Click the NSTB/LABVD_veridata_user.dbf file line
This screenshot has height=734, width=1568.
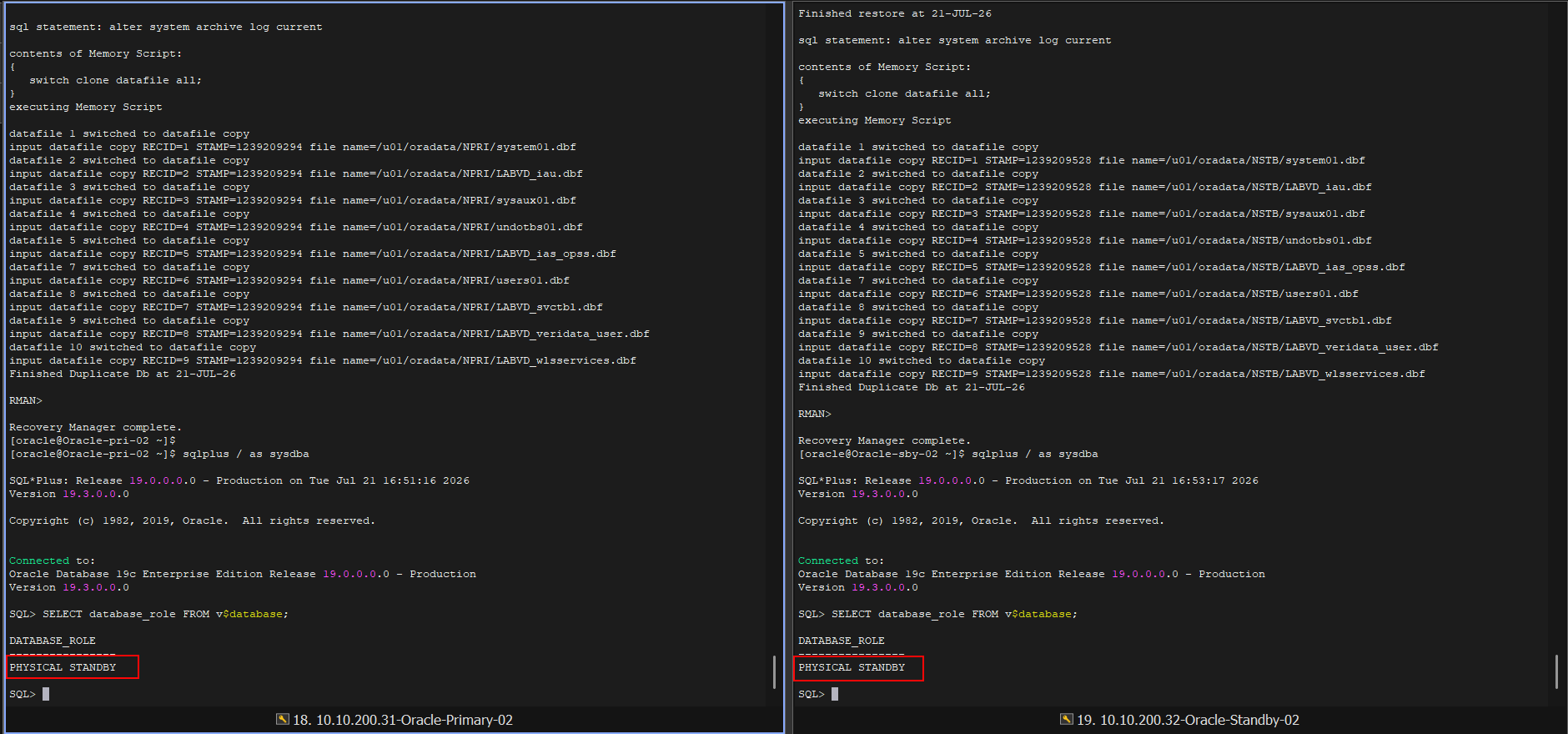[x=1118, y=347]
